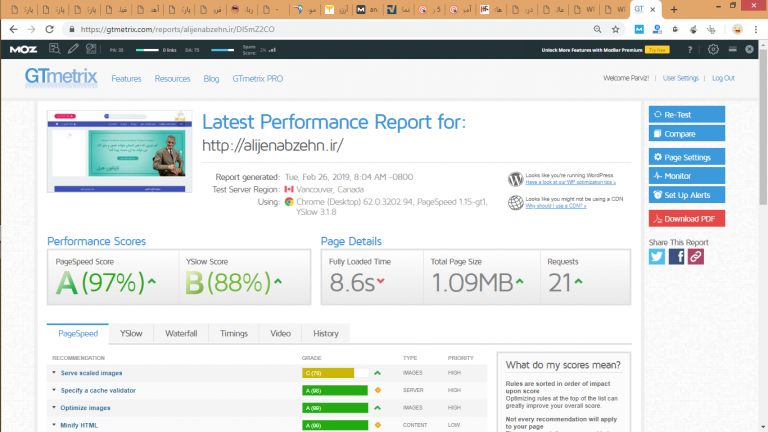
Task: Click the Re-Test button
Action: (x=687, y=115)
